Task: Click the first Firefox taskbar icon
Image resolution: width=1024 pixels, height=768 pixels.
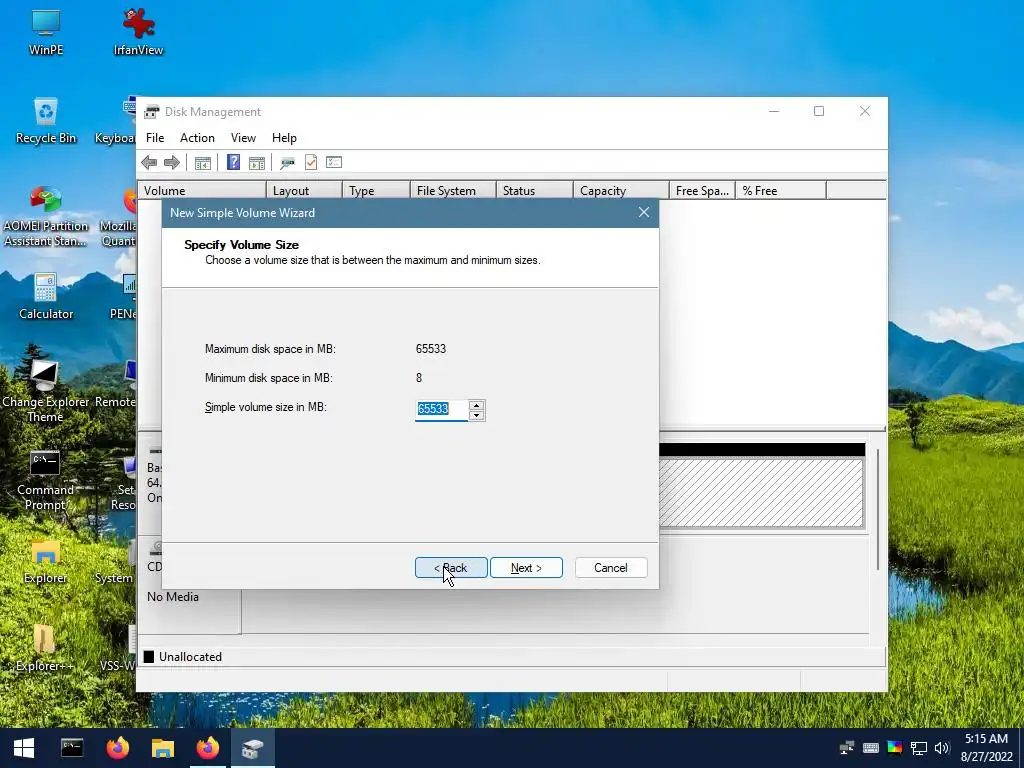Action: (x=118, y=748)
